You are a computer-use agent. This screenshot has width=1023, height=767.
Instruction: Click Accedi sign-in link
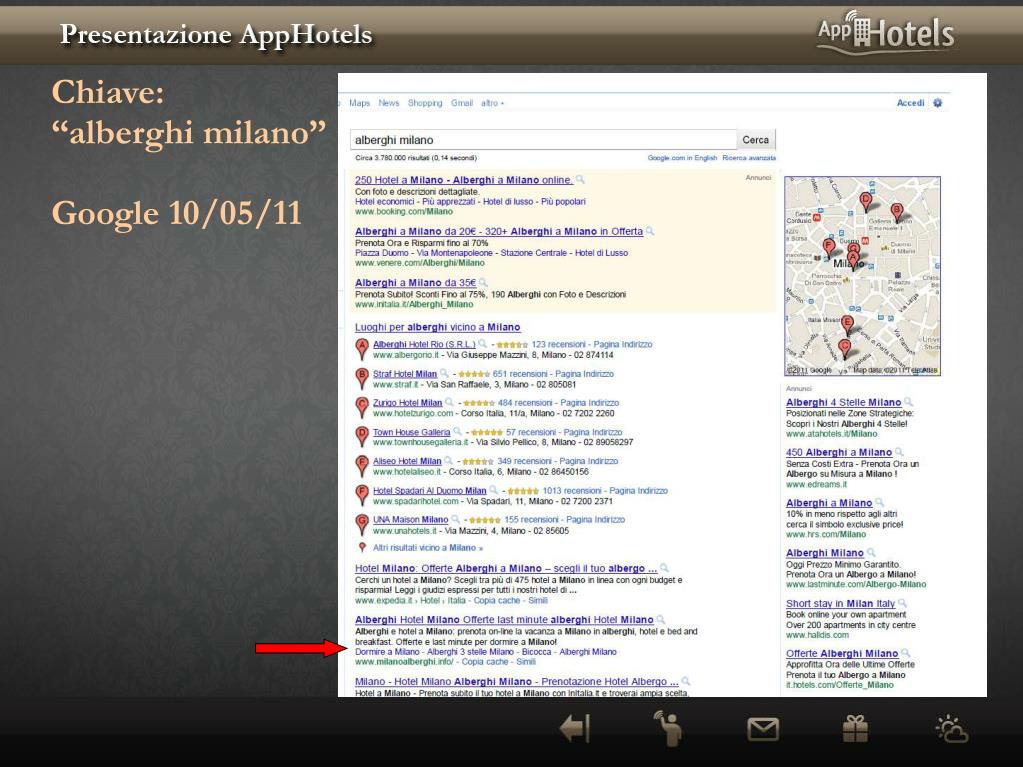(910, 103)
